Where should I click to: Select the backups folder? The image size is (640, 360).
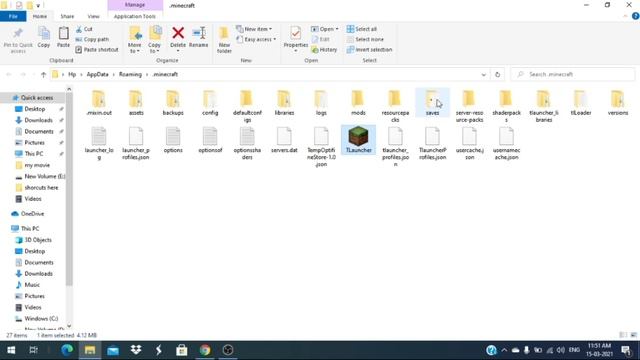173,103
